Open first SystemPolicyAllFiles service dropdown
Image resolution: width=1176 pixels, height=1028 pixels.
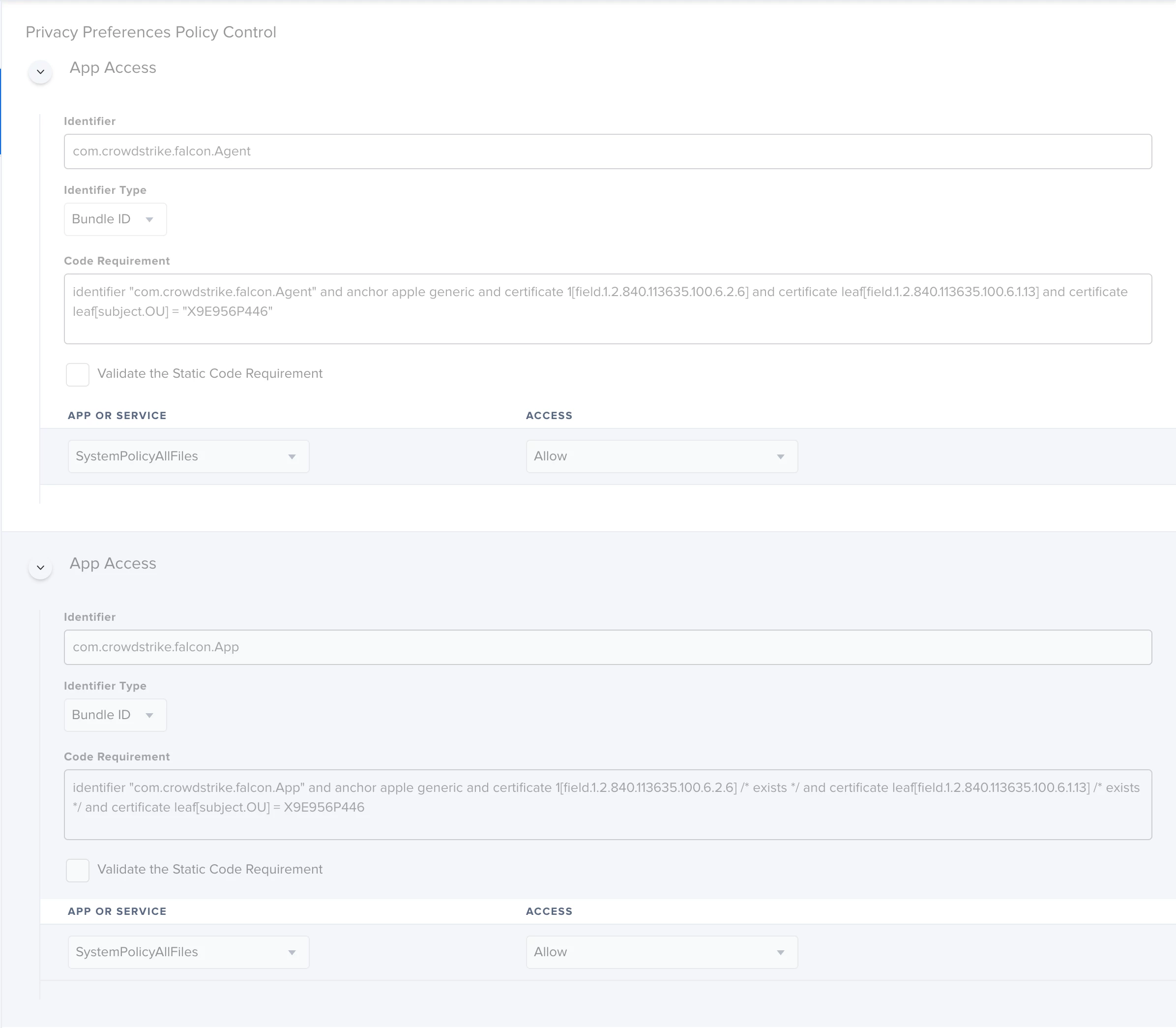point(188,456)
